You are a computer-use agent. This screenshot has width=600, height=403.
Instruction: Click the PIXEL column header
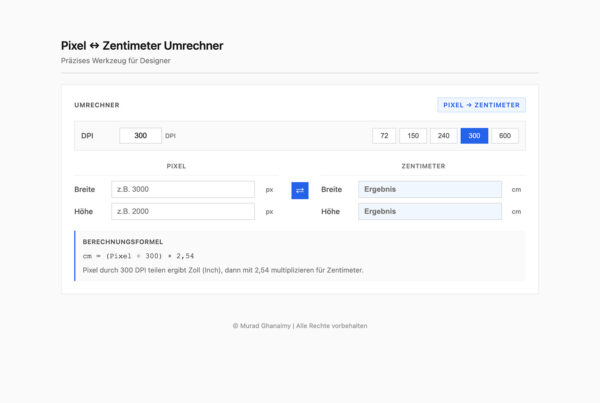click(x=176, y=166)
